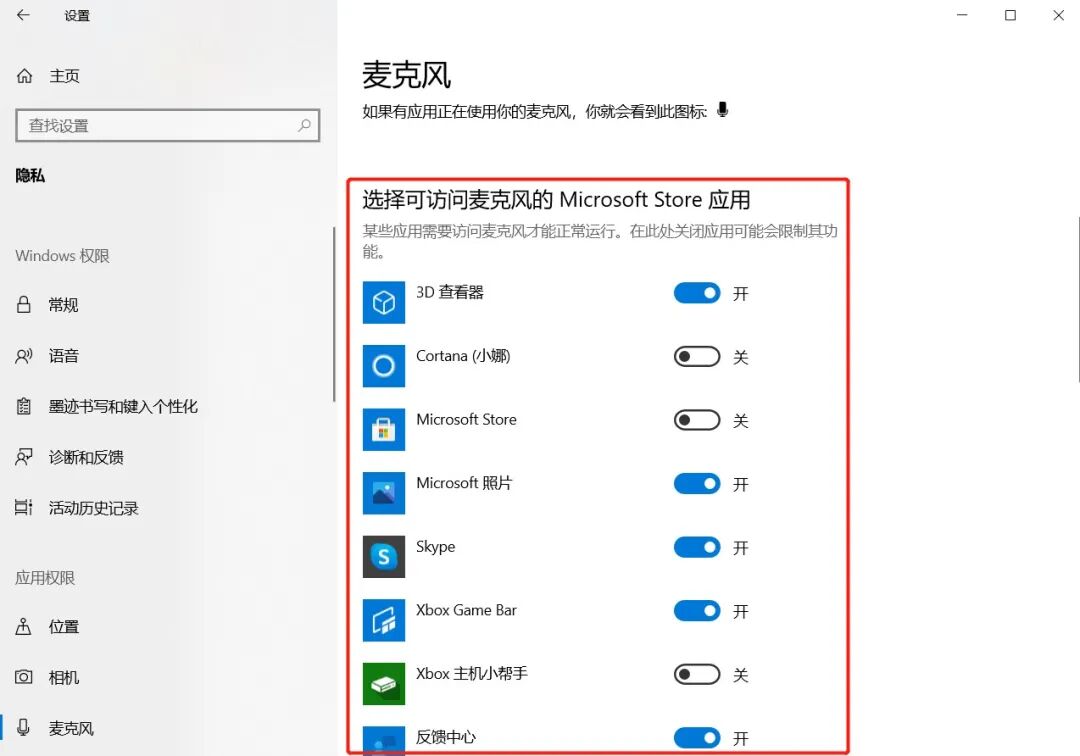Click the microphone indicator icon near title
The width and height of the screenshot is (1080, 756).
coord(723,110)
